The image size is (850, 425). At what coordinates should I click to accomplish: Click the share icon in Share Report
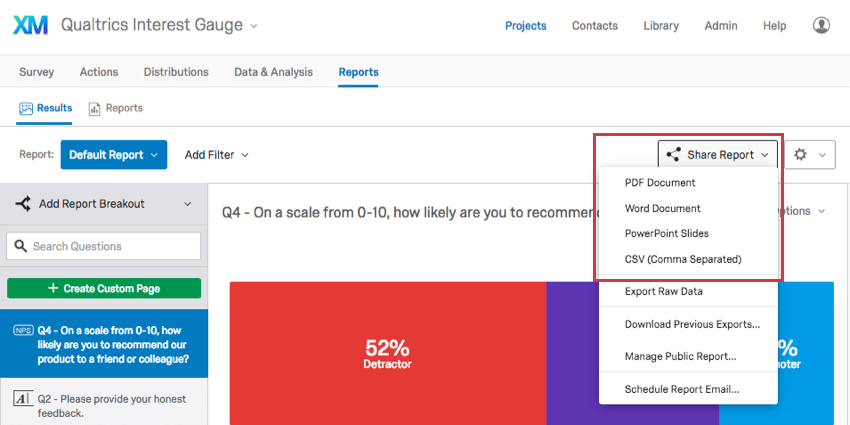pyautogui.click(x=673, y=155)
